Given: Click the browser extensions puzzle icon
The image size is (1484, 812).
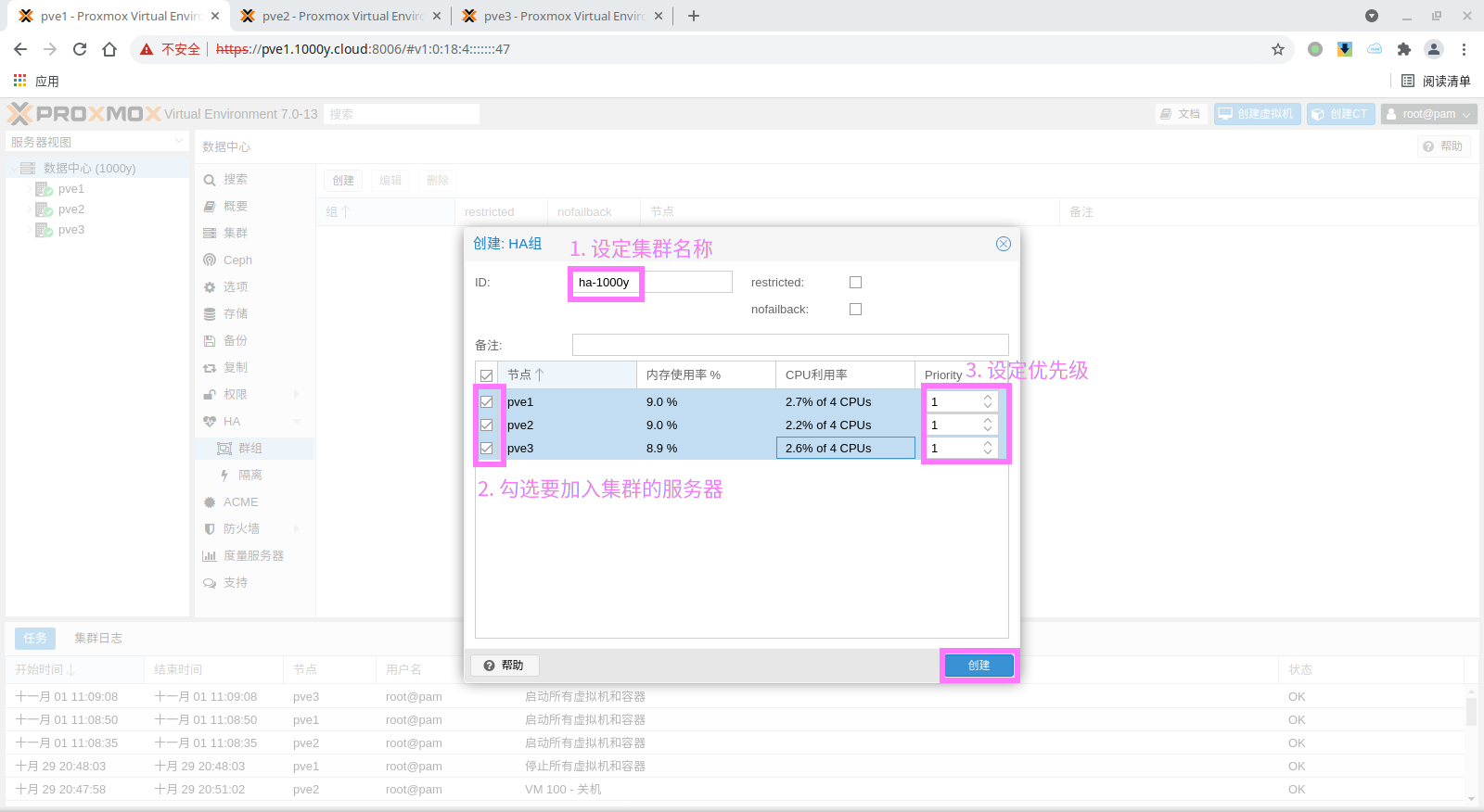Looking at the screenshot, I should [x=1403, y=49].
